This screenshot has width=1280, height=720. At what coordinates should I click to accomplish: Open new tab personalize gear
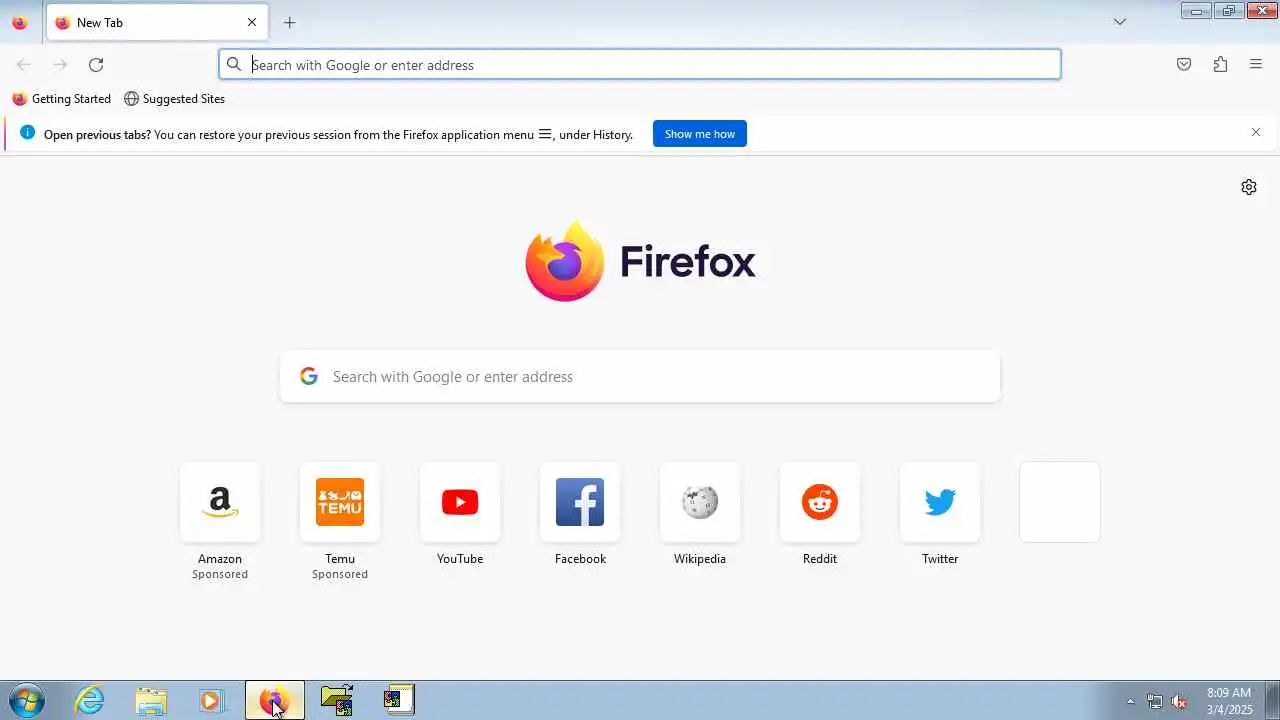[1249, 187]
